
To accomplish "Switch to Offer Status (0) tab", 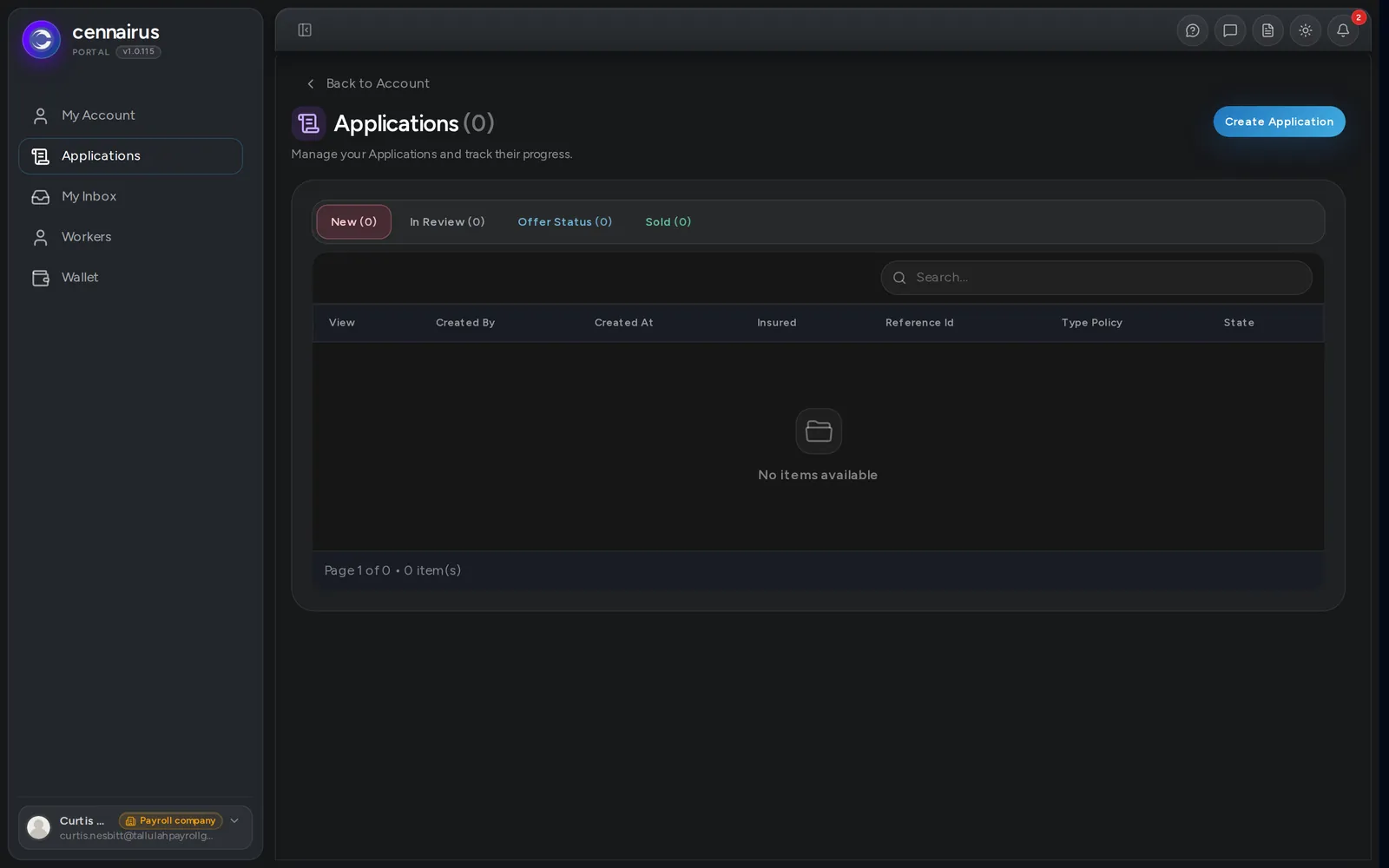I will coord(564,222).
